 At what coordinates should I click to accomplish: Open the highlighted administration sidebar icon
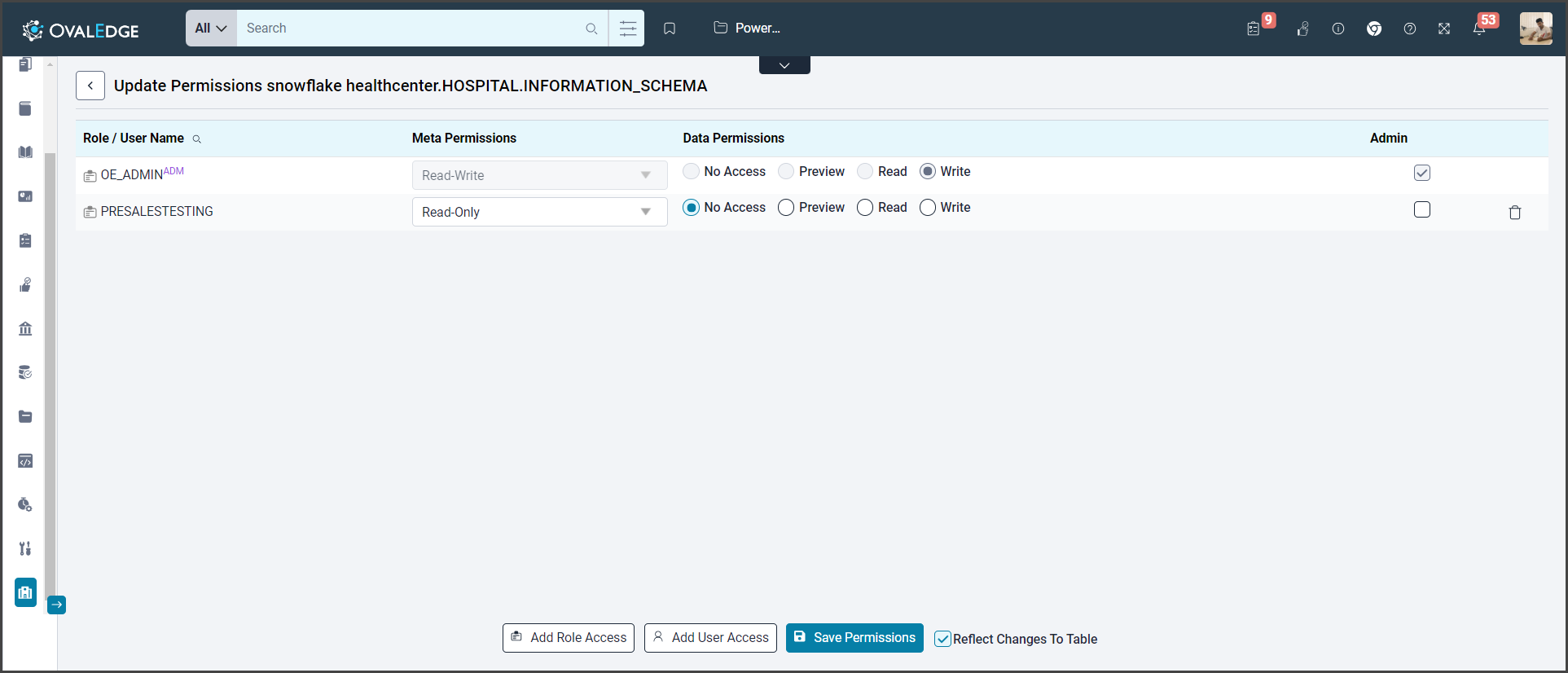pos(25,592)
